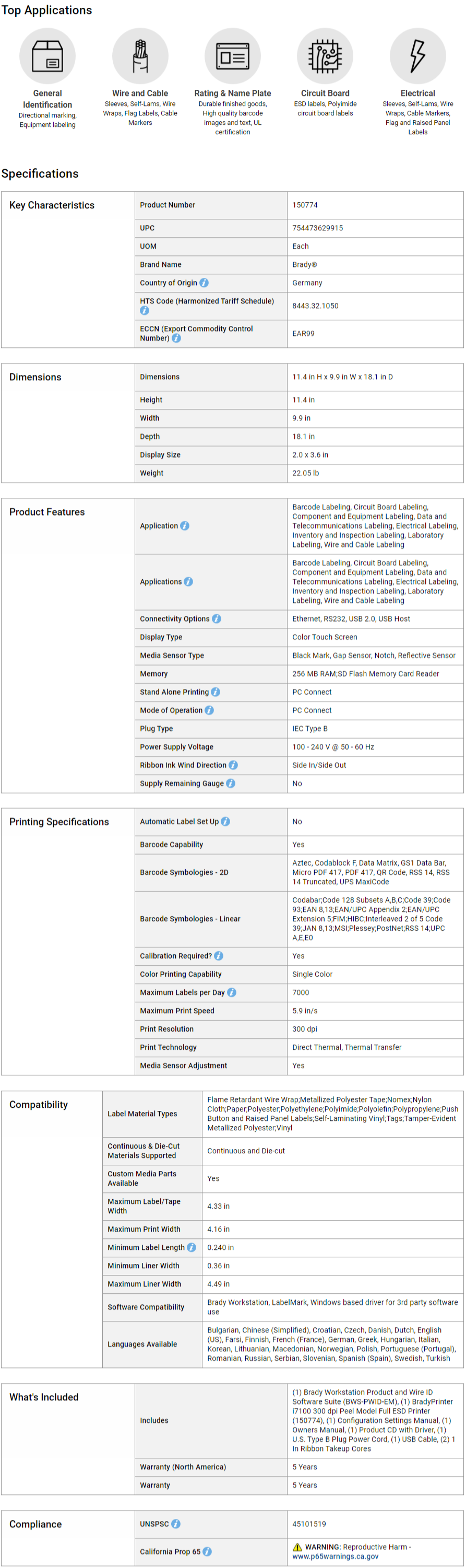Click Maximum Labels per Day info icon
Screen dimensions: 466x1568
(x=232, y=993)
